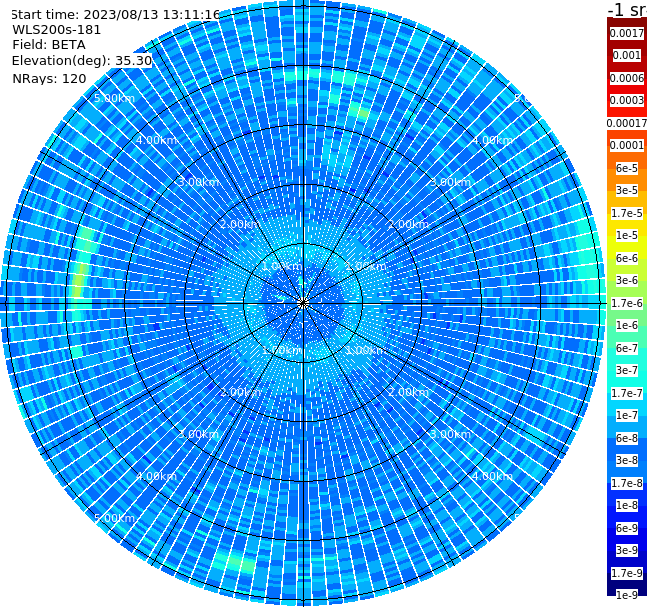Image resolution: width=647 pixels, height=607 pixels.
Task: Click the 0.0003 colorbar label
Action: 627,100
